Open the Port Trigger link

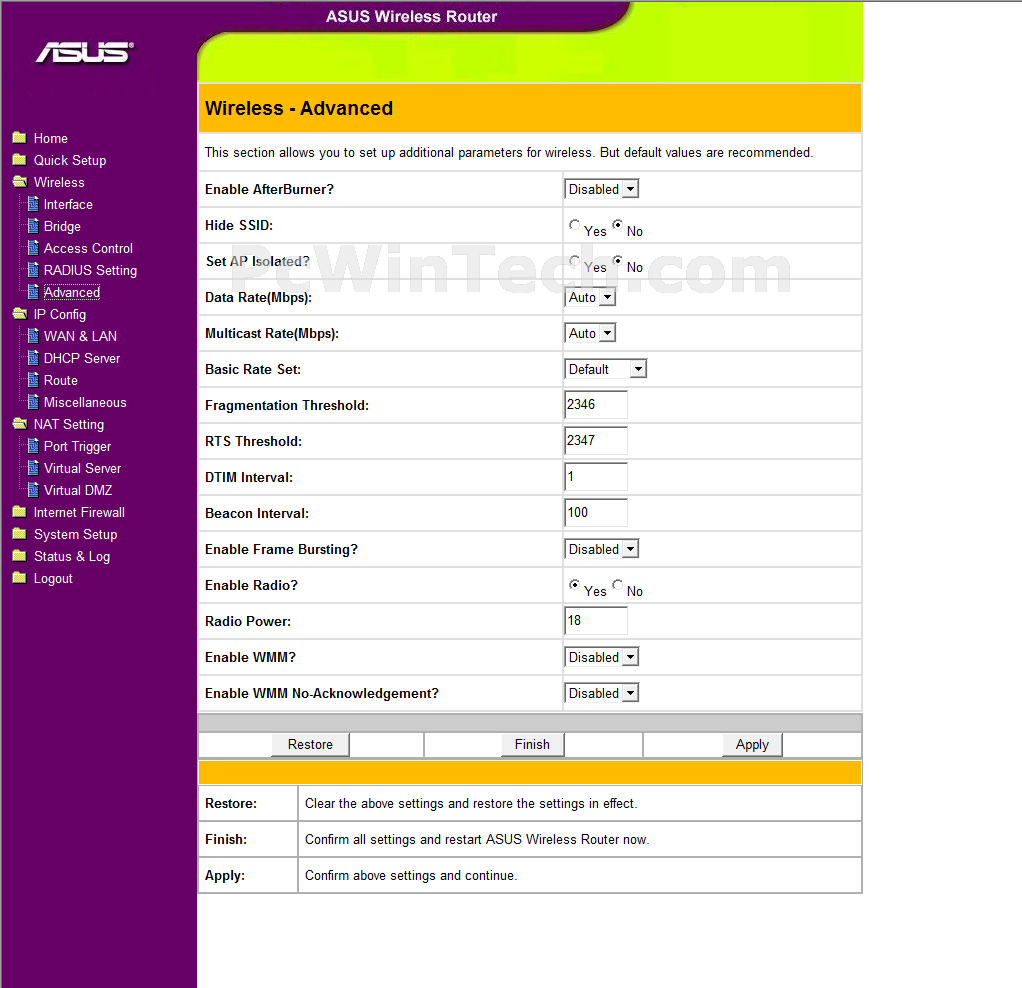[x=78, y=446]
